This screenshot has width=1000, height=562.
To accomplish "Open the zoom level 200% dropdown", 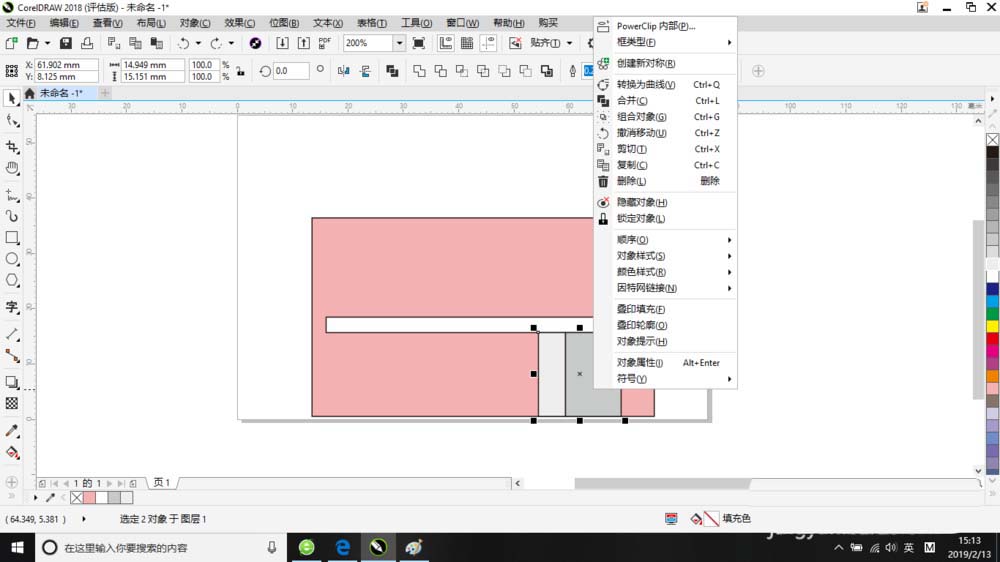I will tap(399, 43).
